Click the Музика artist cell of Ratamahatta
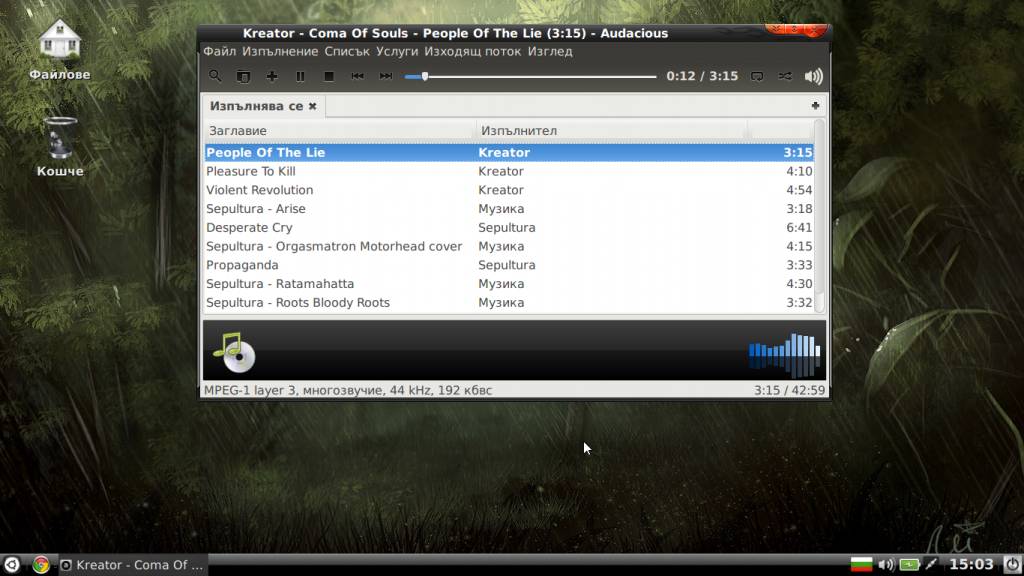The image size is (1024, 576). tap(501, 284)
